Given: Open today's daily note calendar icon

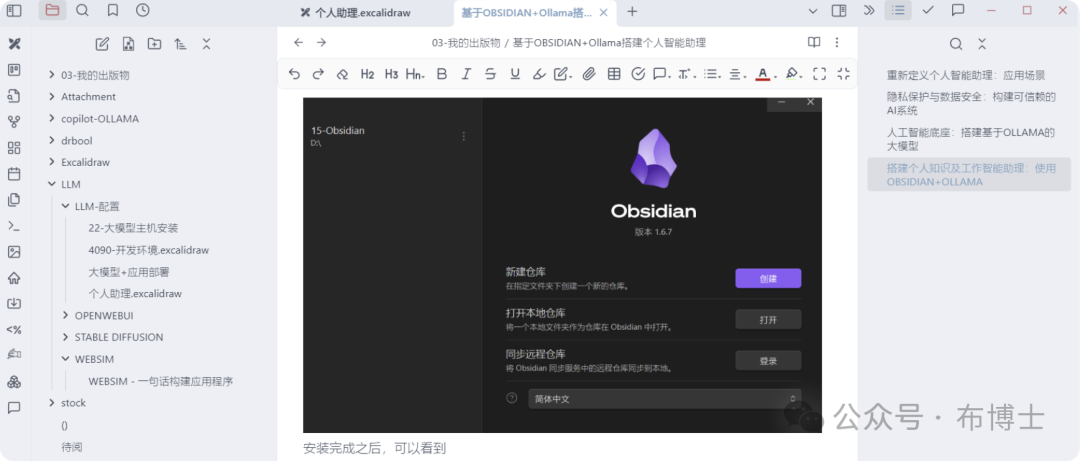Looking at the screenshot, I should (x=14, y=174).
